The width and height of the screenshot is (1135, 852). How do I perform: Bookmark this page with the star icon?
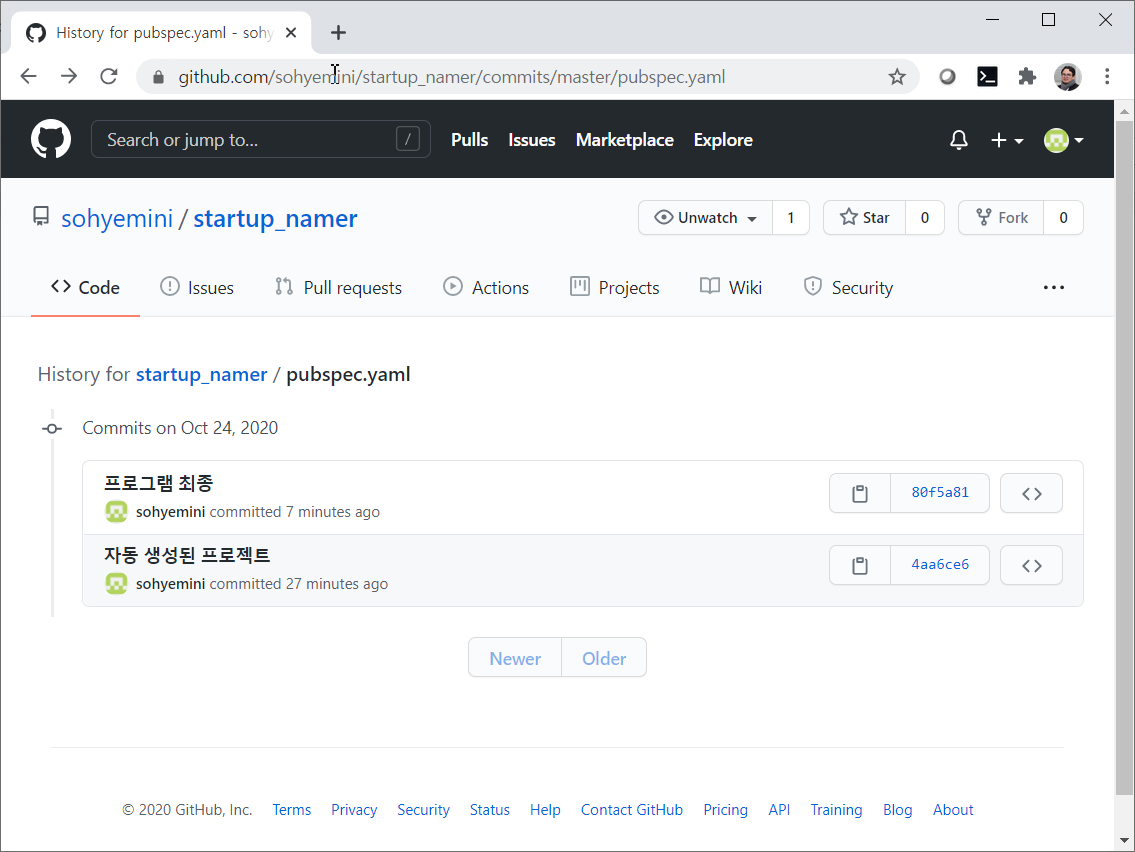pyautogui.click(x=897, y=77)
